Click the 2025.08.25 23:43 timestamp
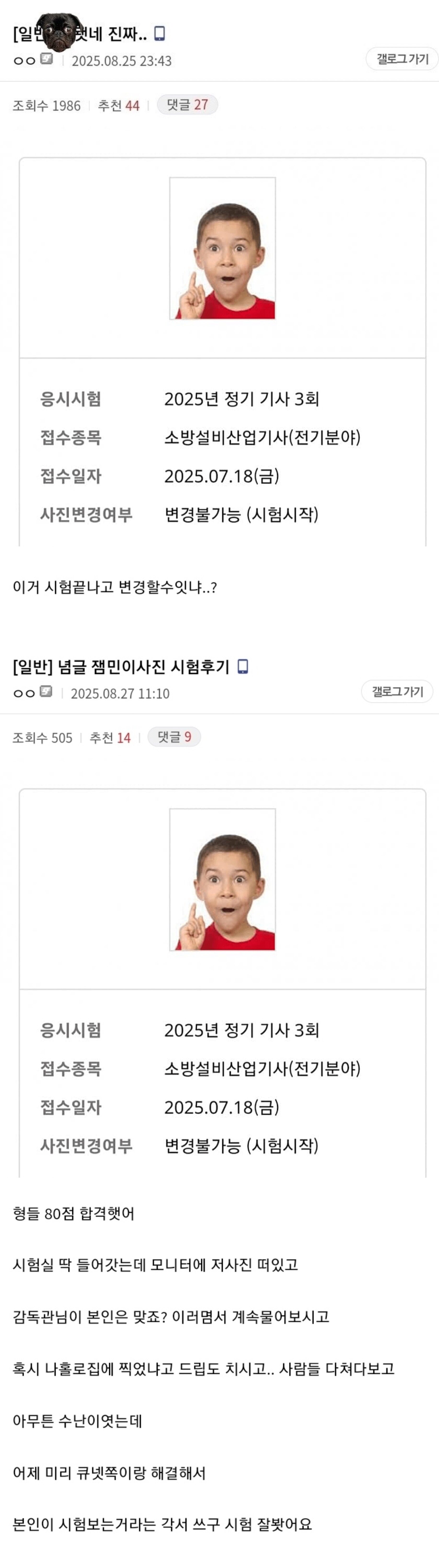 [x=121, y=61]
